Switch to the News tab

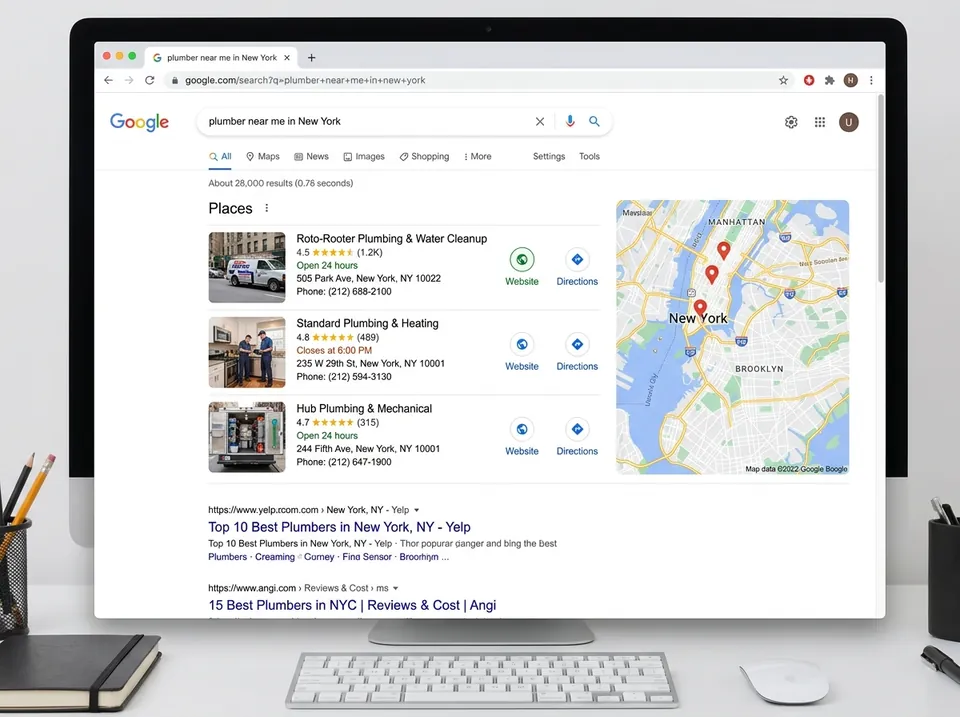pos(311,157)
